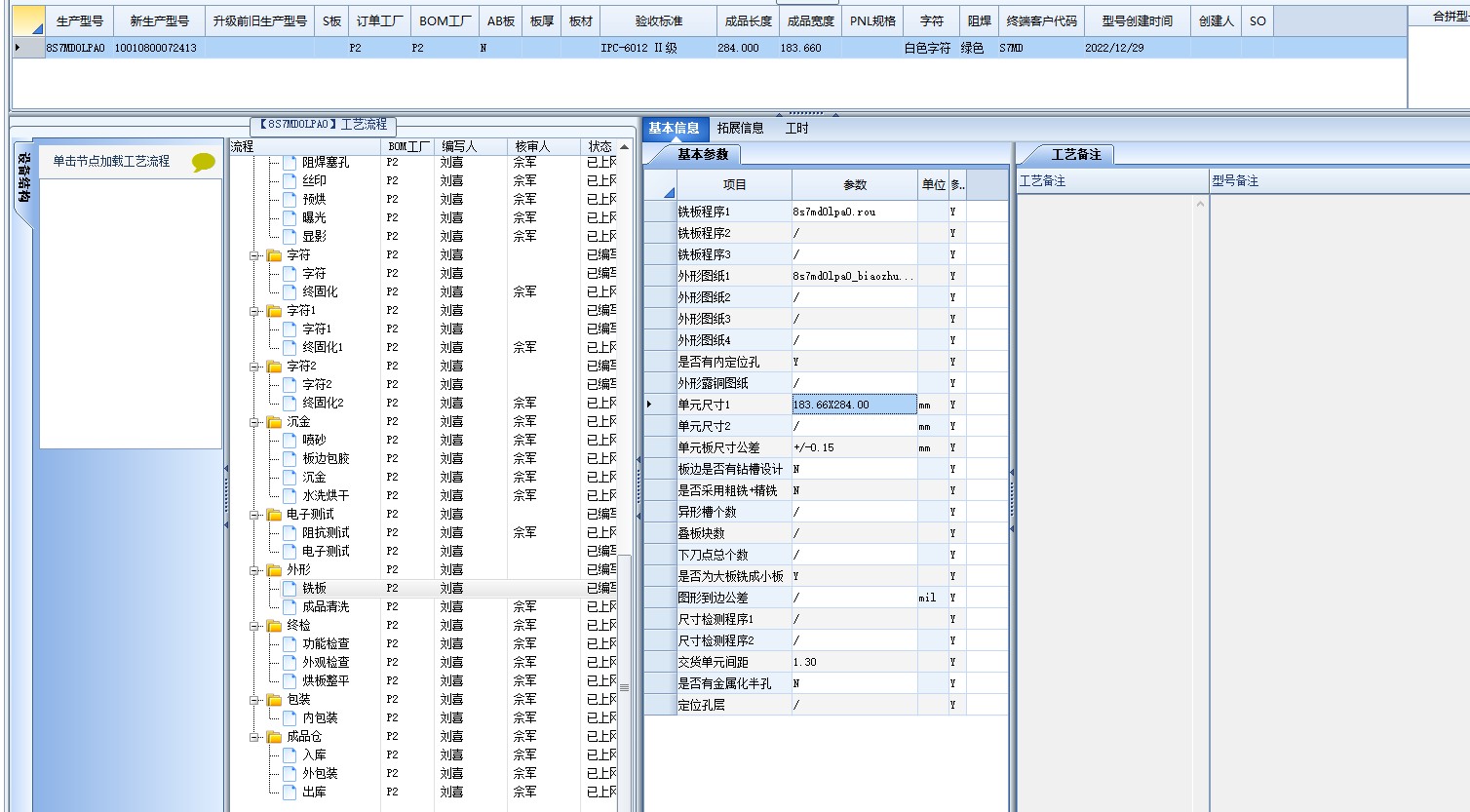The height and width of the screenshot is (812, 1470).
Task: Open the 工时 tab
Action: [x=796, y=128]
